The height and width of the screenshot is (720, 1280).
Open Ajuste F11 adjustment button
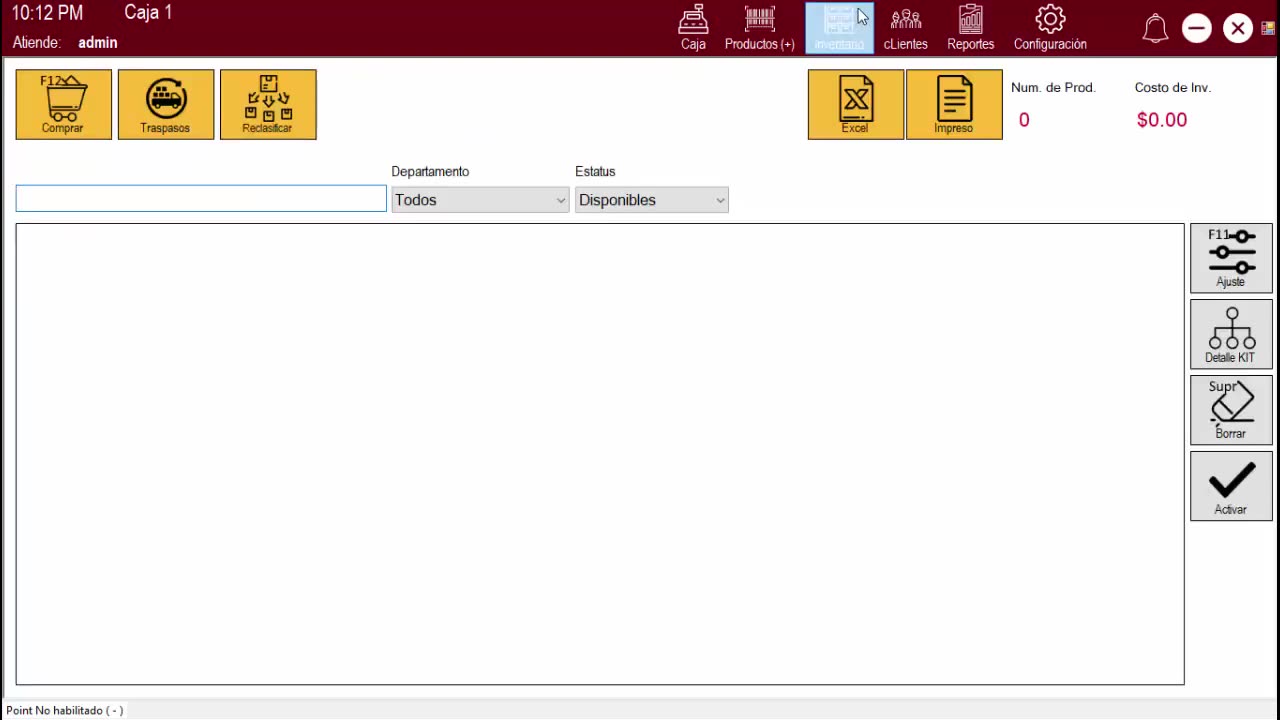1231,258
